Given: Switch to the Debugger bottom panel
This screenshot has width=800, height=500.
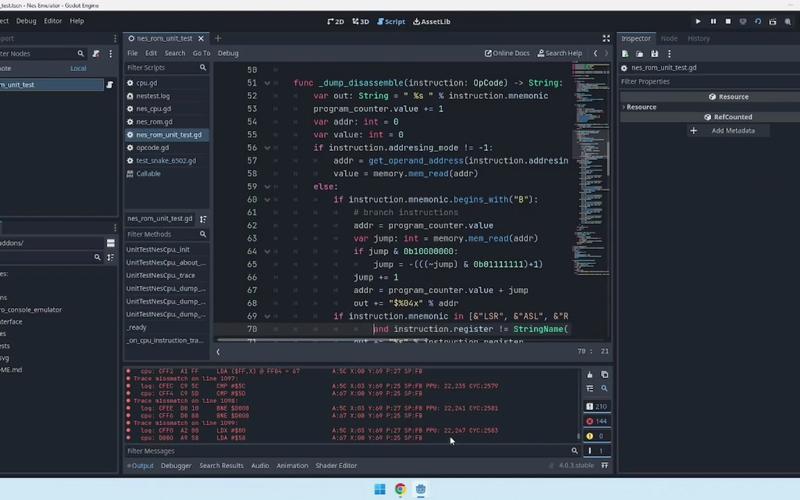Looking at the screenshot, I should point(176,465).
